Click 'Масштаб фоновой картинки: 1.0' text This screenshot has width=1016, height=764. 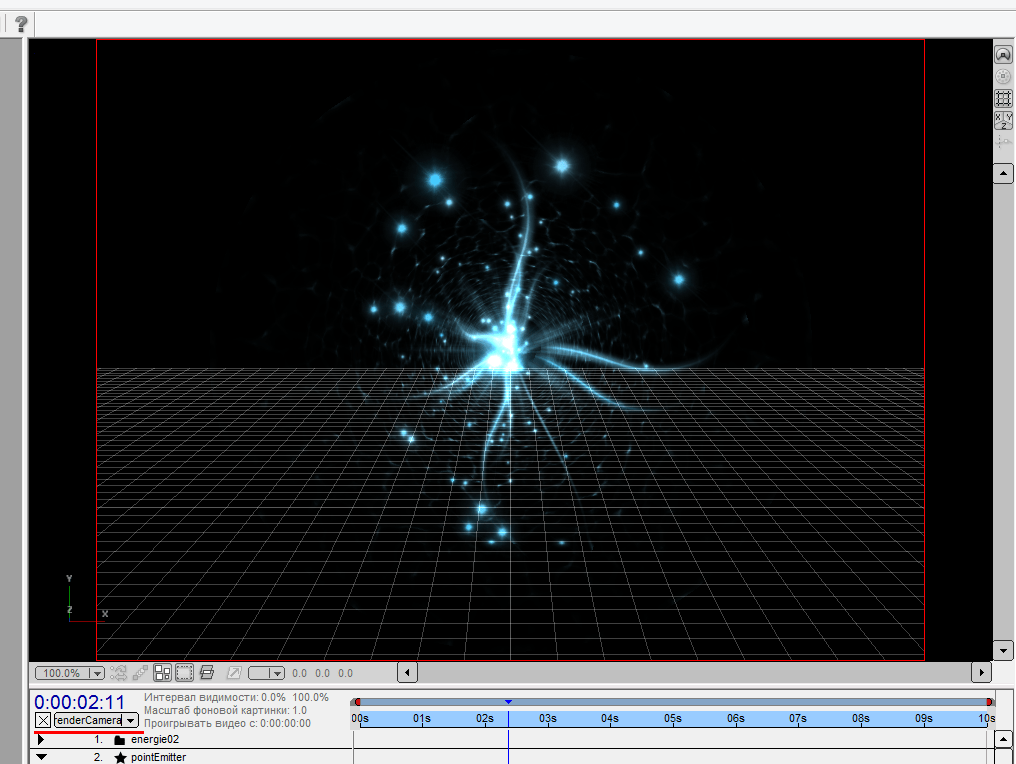[225, 710]
